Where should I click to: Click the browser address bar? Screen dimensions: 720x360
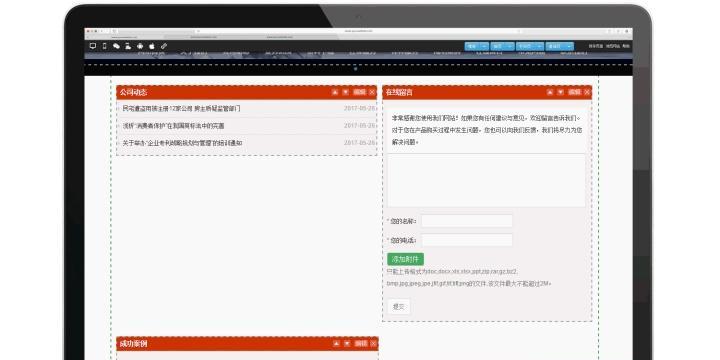coord(358,31)
